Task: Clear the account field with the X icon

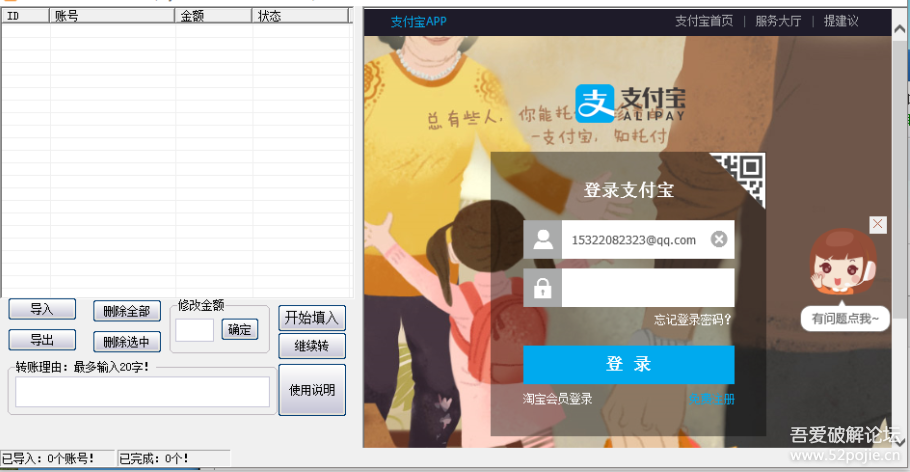Action: pos(718,239)
